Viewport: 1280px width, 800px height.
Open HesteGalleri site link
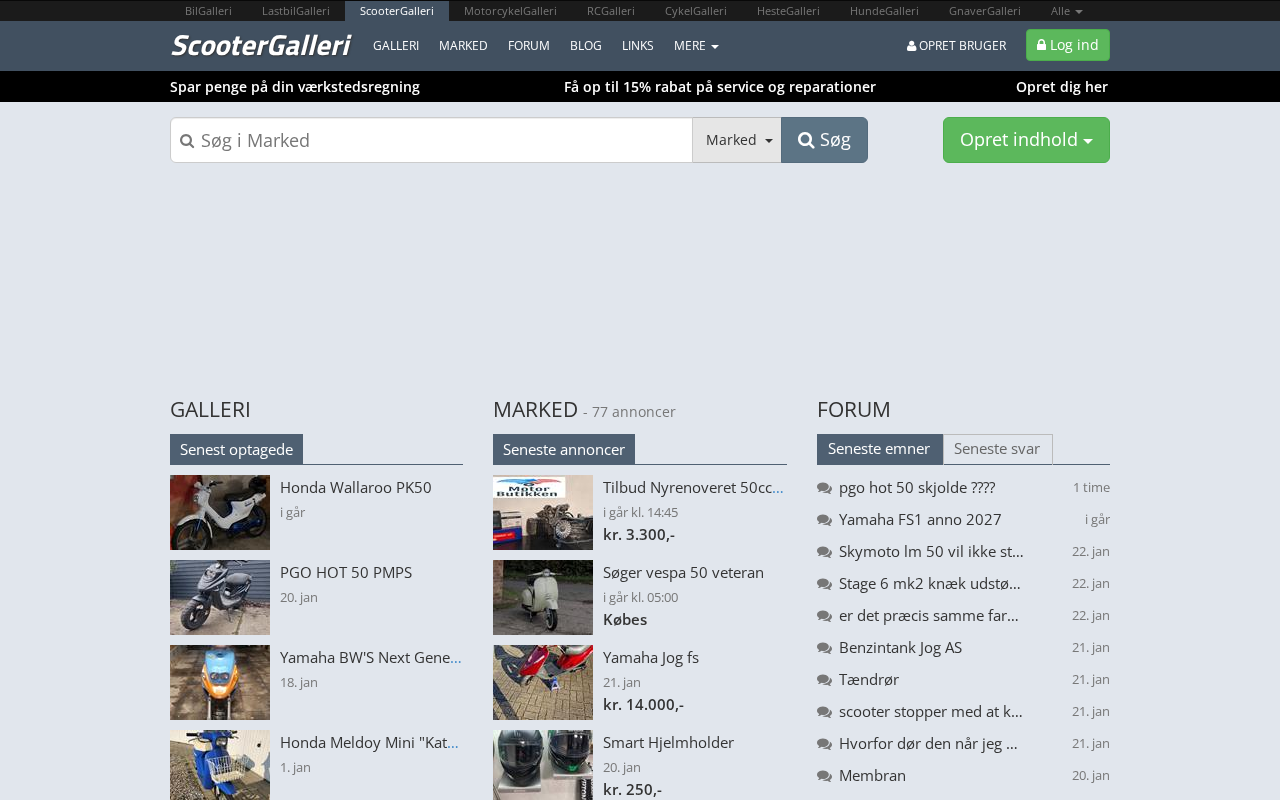pyautogui.click(x=788, y=11)
